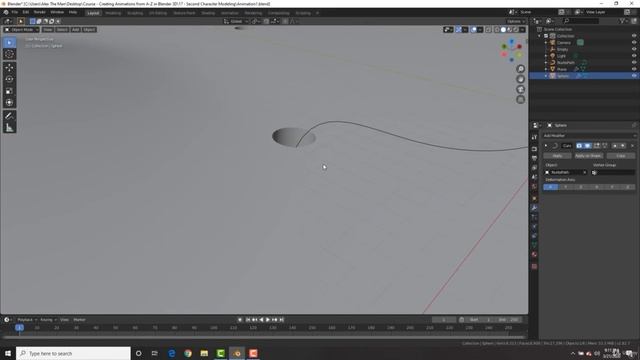Screen dimensions: 640x360
Task: Click the modifier Apply button
Action: click(x=557, y=156)
